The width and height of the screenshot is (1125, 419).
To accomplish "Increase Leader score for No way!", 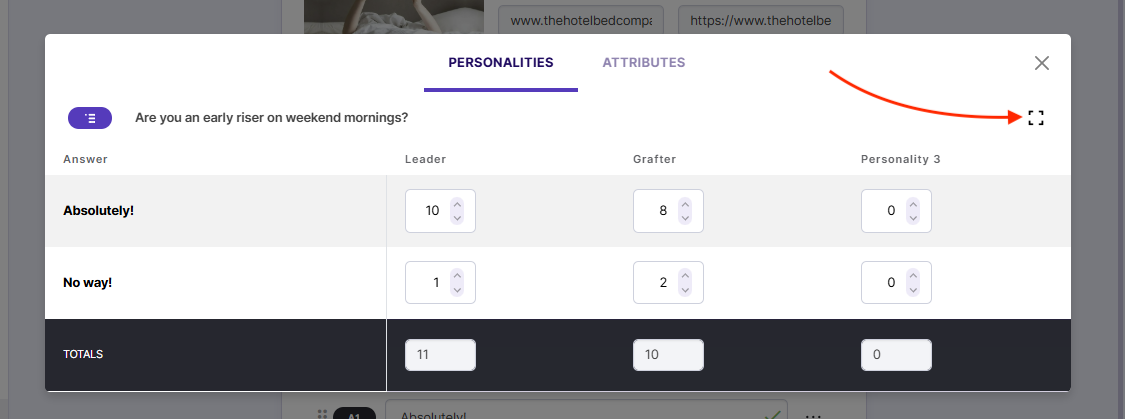I will click(x=457, y=276).
